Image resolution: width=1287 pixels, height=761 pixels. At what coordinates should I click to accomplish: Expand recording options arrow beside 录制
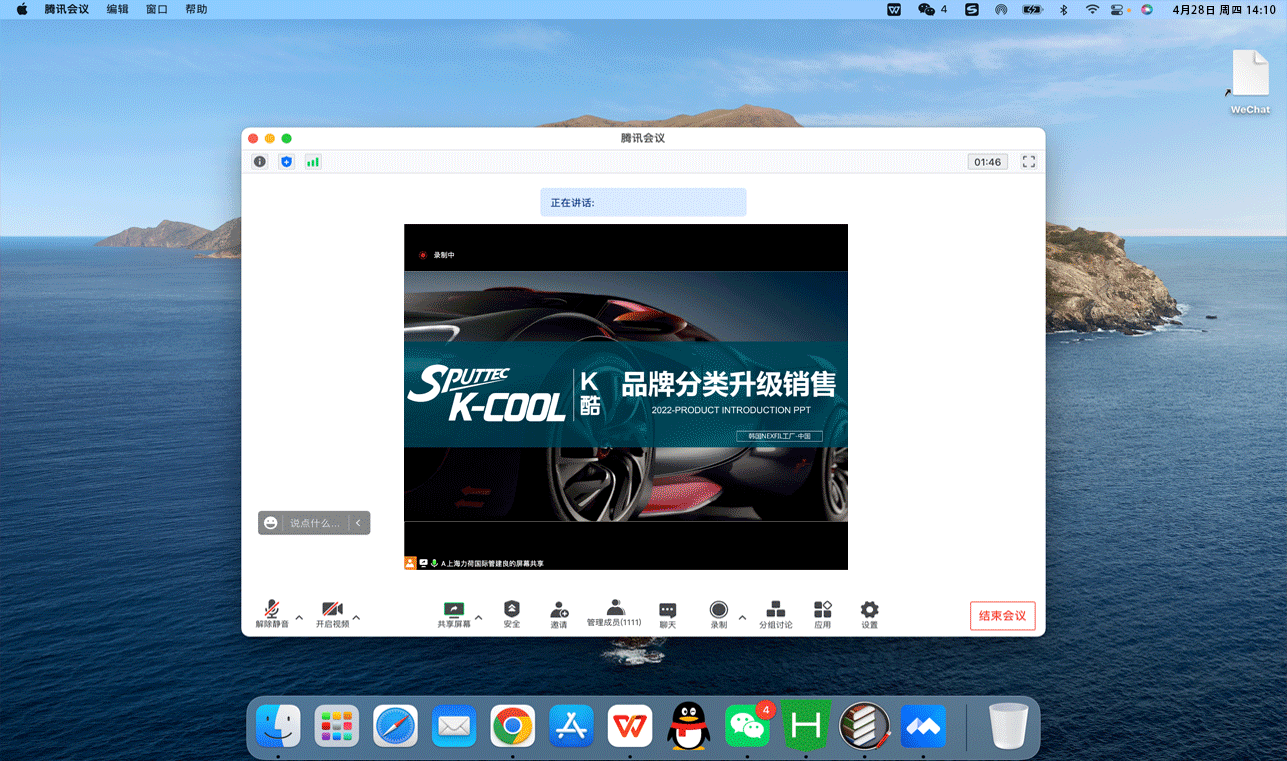coord(742,617)
